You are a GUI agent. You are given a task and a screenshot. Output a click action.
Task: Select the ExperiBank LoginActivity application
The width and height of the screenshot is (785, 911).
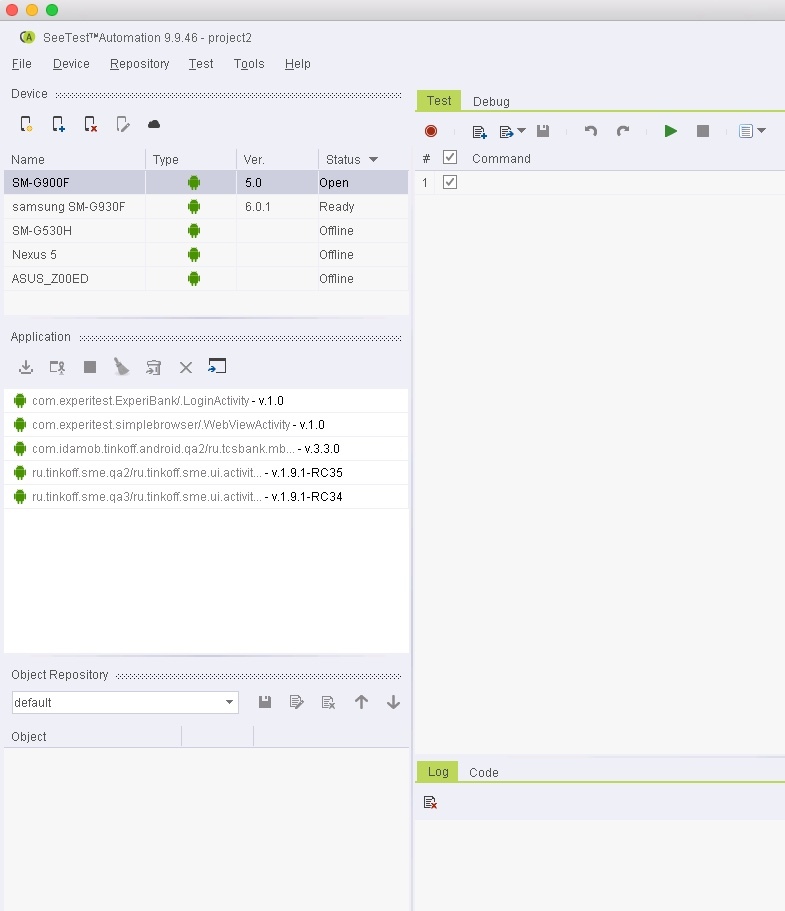click(x=206, y=401)
